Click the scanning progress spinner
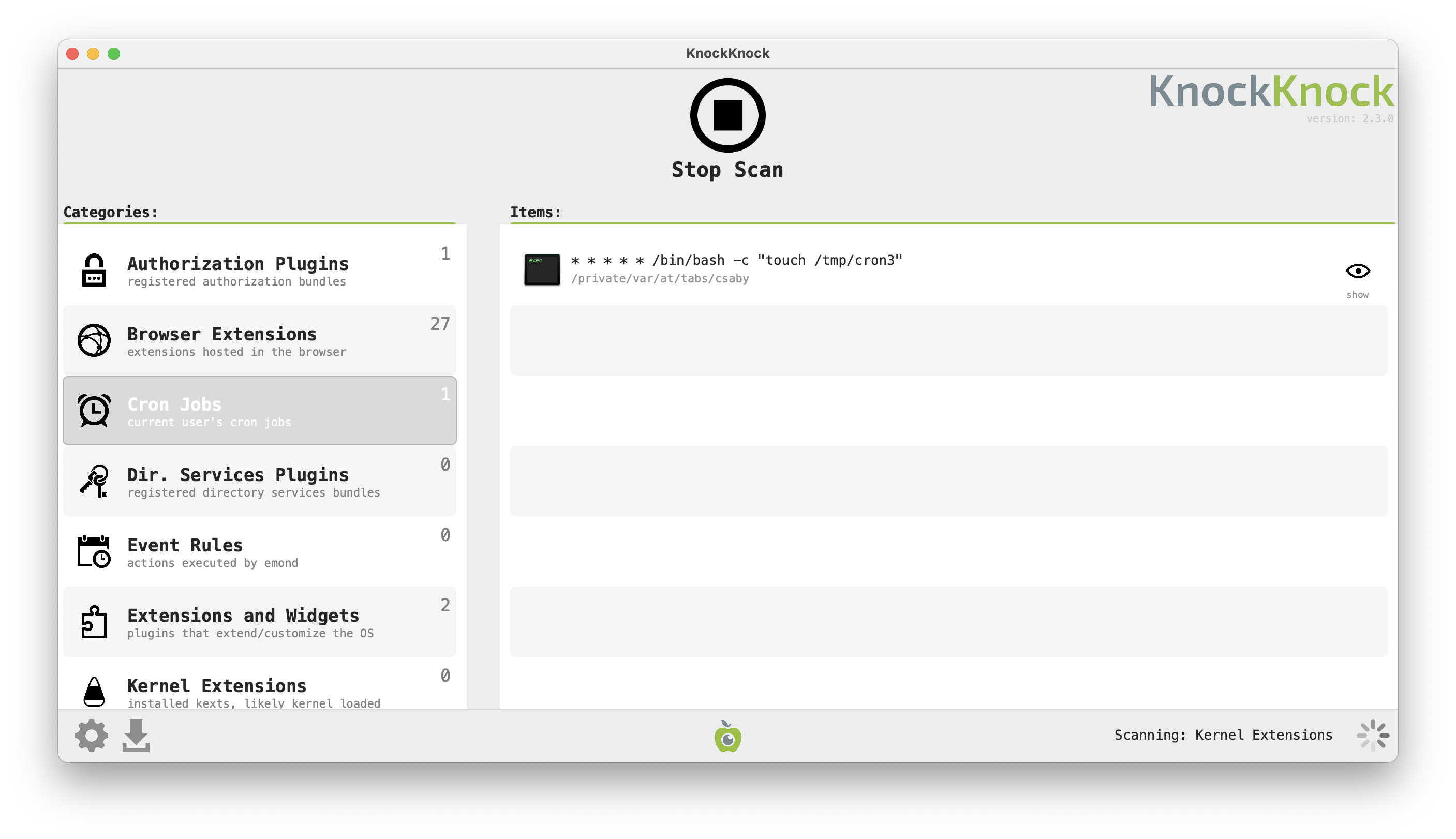Screen dimensions: 1456x839 pos(1372,735)
